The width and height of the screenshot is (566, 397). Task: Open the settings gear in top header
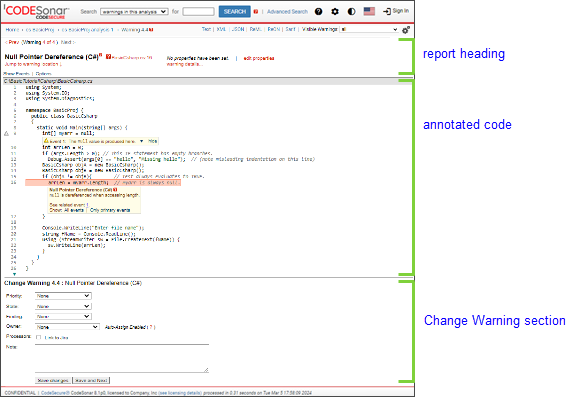(335, 12)
